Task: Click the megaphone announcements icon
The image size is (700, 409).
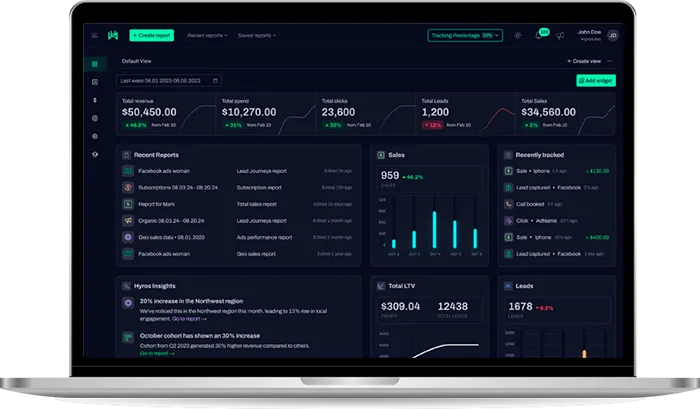Action: [560, 36]
